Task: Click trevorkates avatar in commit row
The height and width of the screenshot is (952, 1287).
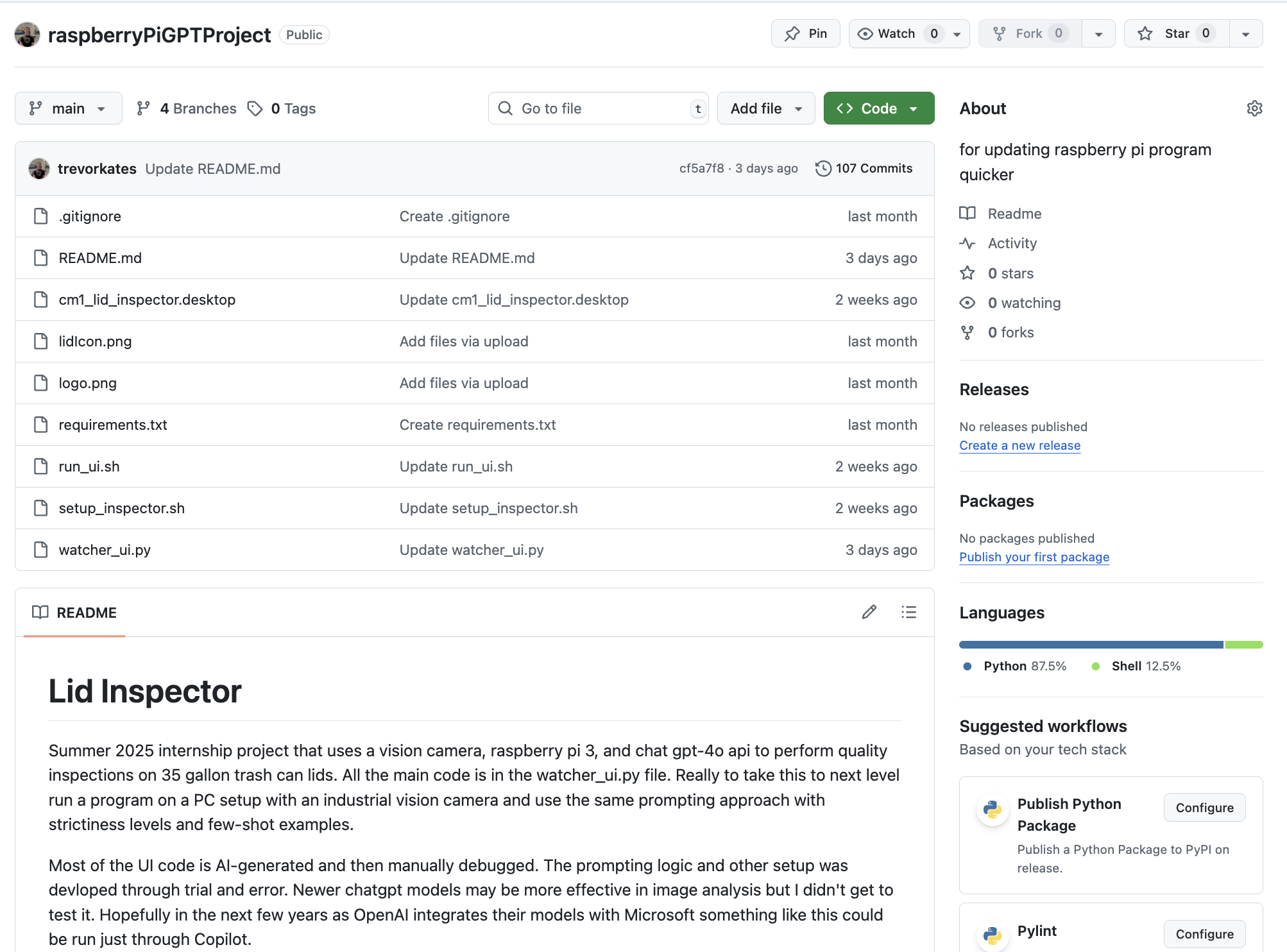Action: coord(39,169)
